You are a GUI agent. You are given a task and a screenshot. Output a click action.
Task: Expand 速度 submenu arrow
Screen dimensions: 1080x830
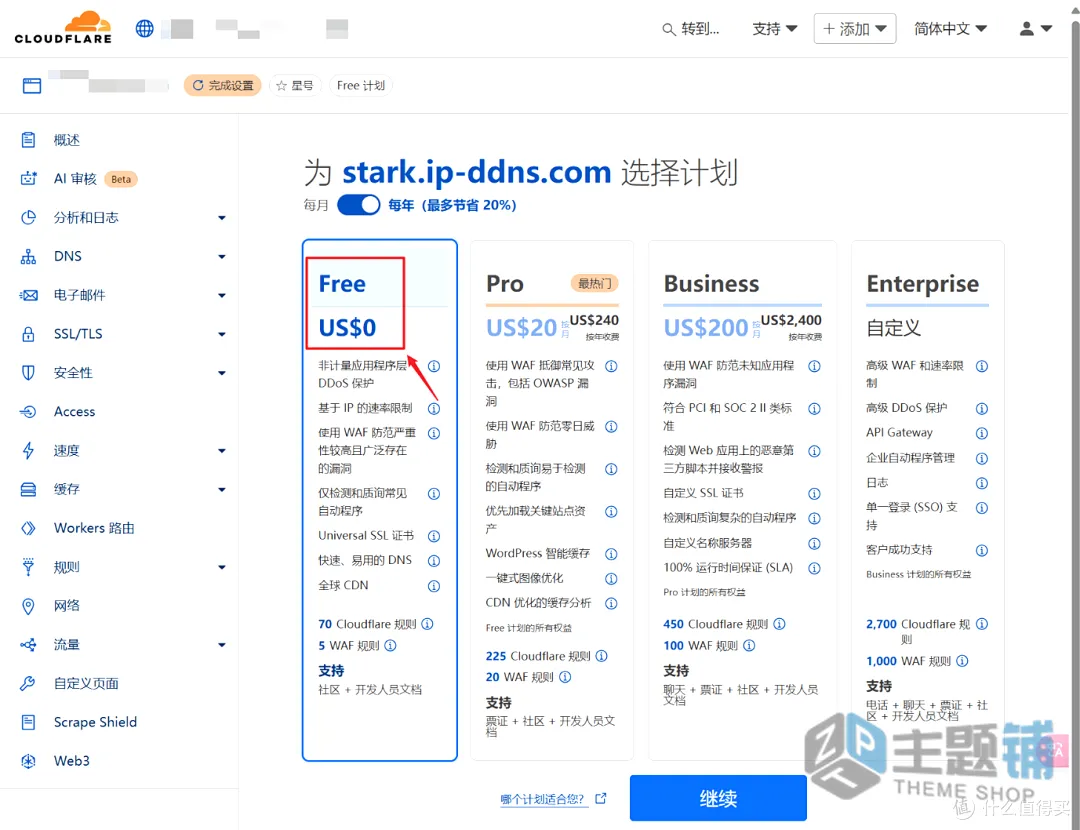pos(222,450)
